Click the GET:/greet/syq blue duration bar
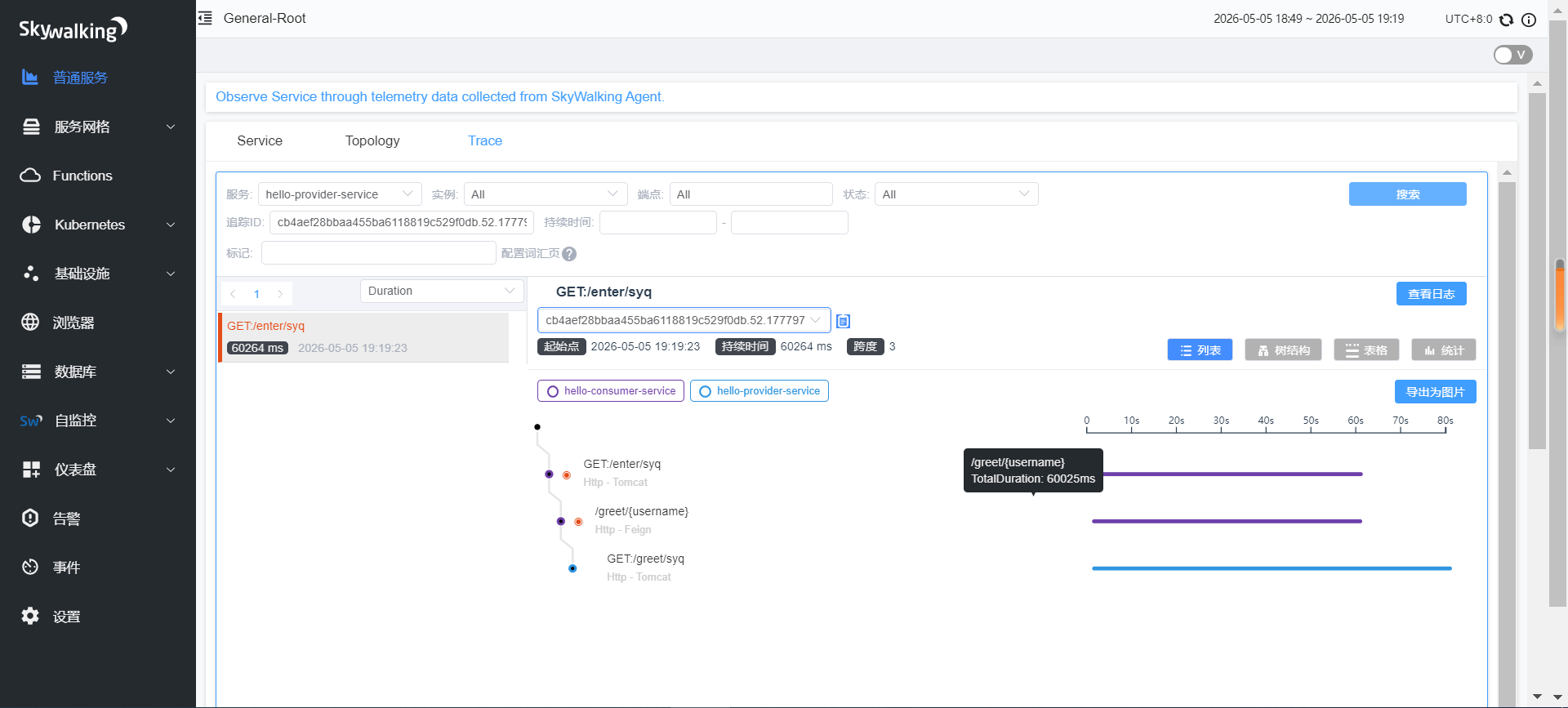This screenshot has height=708, width=1568. point(1272,568)
